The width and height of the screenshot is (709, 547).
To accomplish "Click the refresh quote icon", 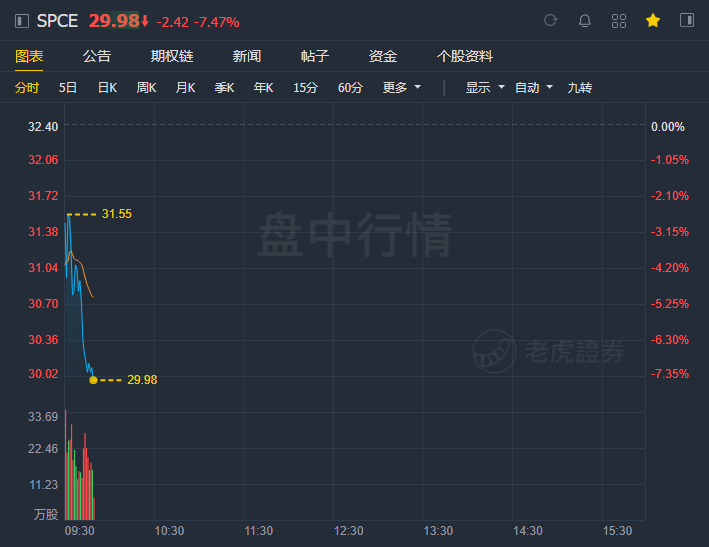I will tap(550, 20).
